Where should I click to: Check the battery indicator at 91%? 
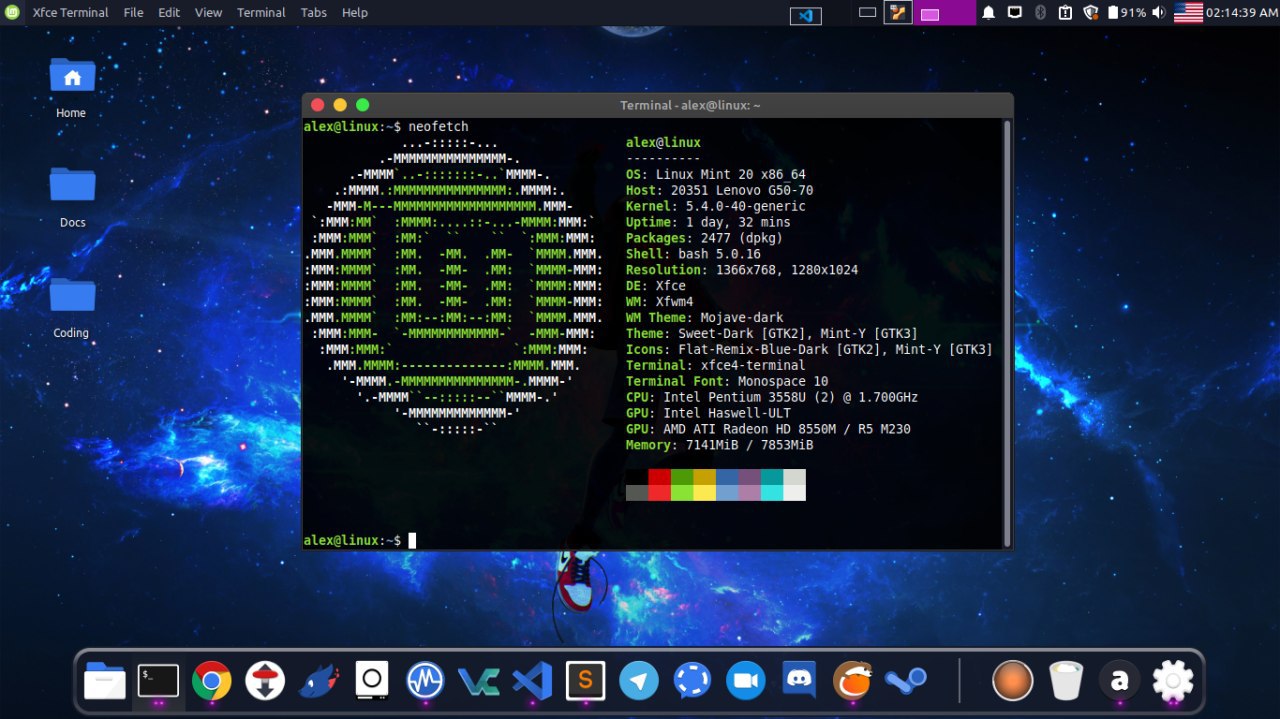1127,12
